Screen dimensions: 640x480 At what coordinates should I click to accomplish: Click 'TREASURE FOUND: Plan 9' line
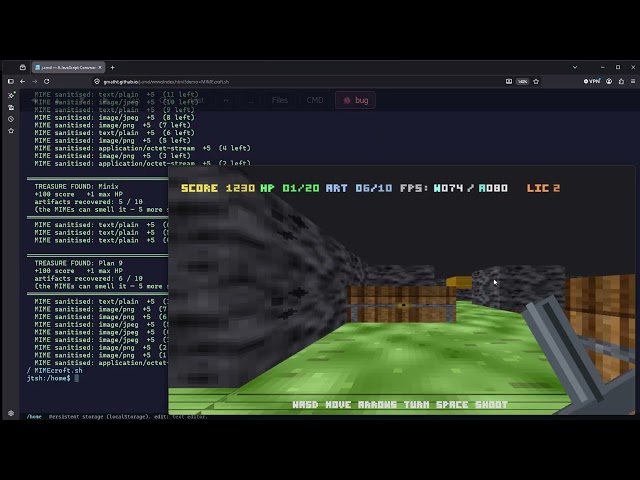click(78, 263)
